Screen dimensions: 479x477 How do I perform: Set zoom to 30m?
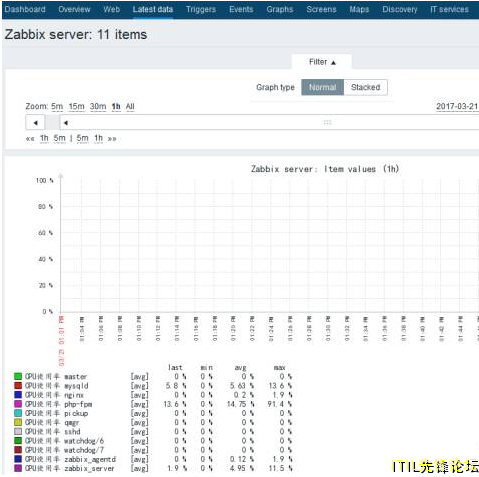pyautogui.click(x=98, y=107)
